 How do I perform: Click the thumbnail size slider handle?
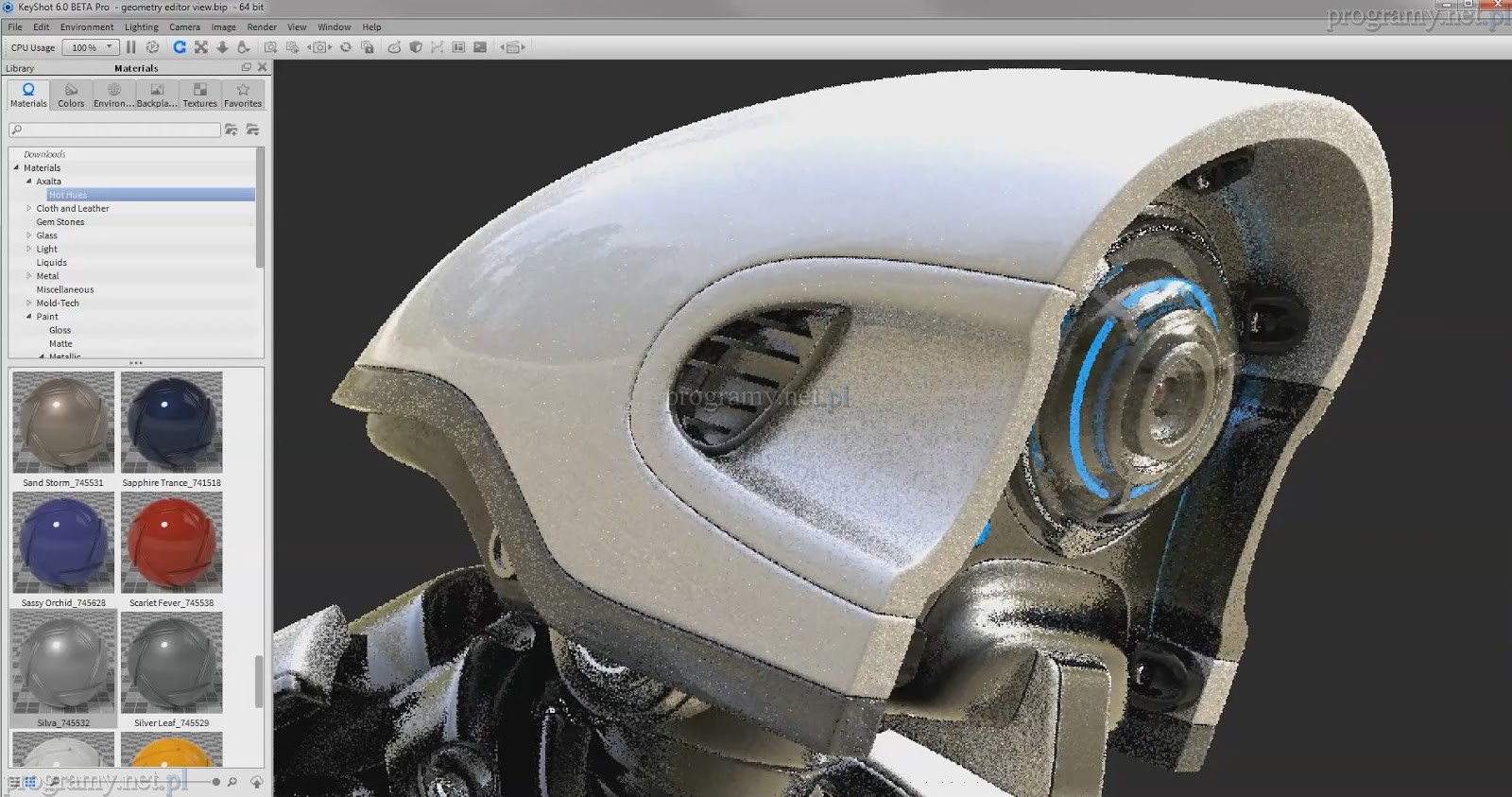point(215,782)
